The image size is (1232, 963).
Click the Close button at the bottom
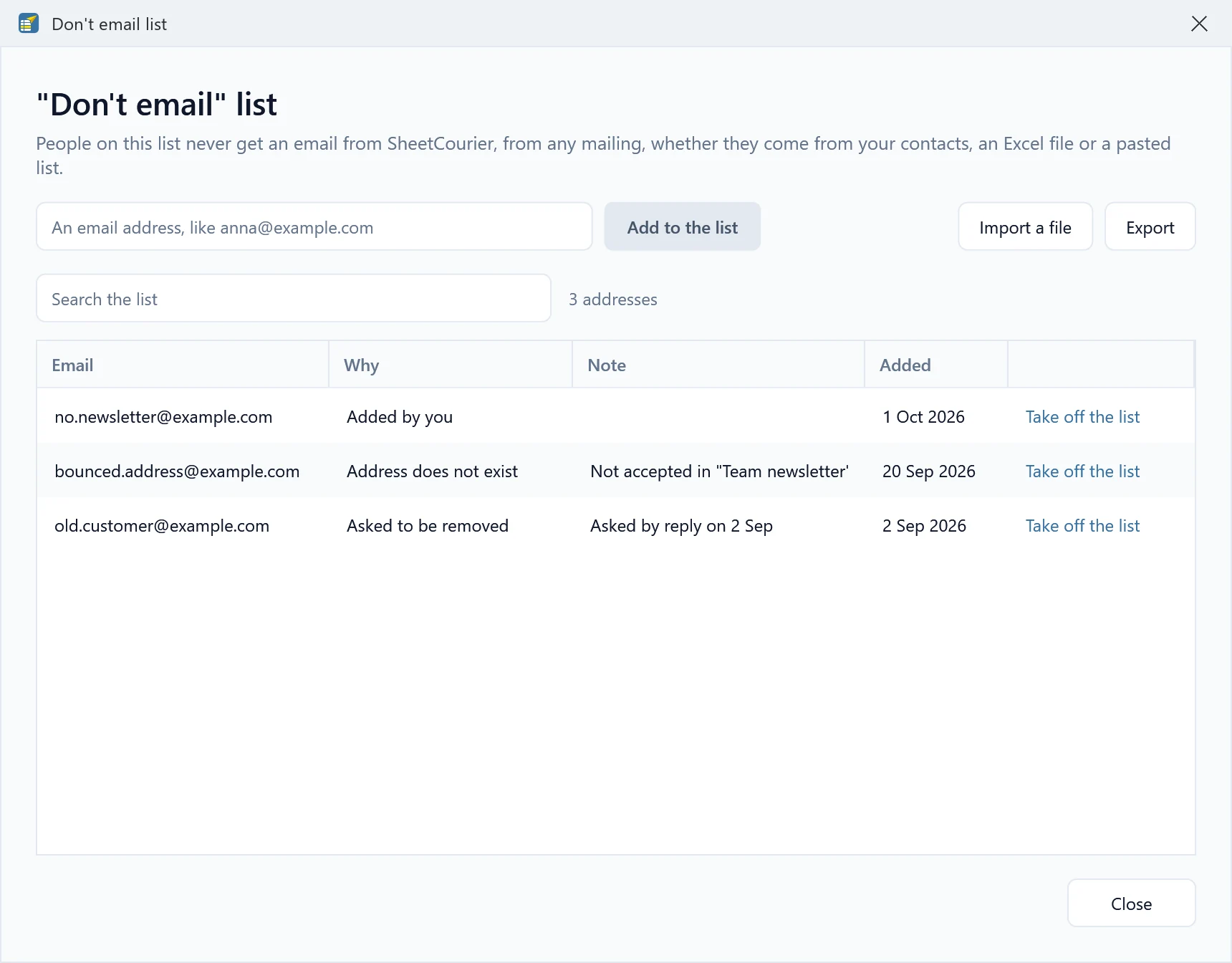(x=1131, y=903)
